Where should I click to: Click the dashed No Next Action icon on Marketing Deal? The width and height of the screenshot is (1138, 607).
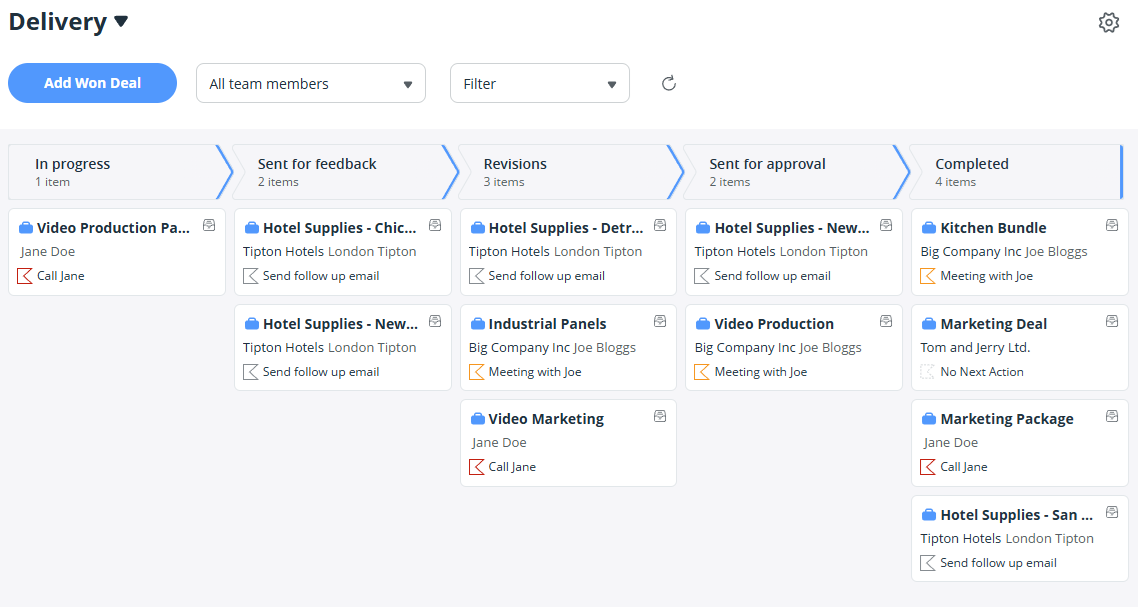pos(928,372)
